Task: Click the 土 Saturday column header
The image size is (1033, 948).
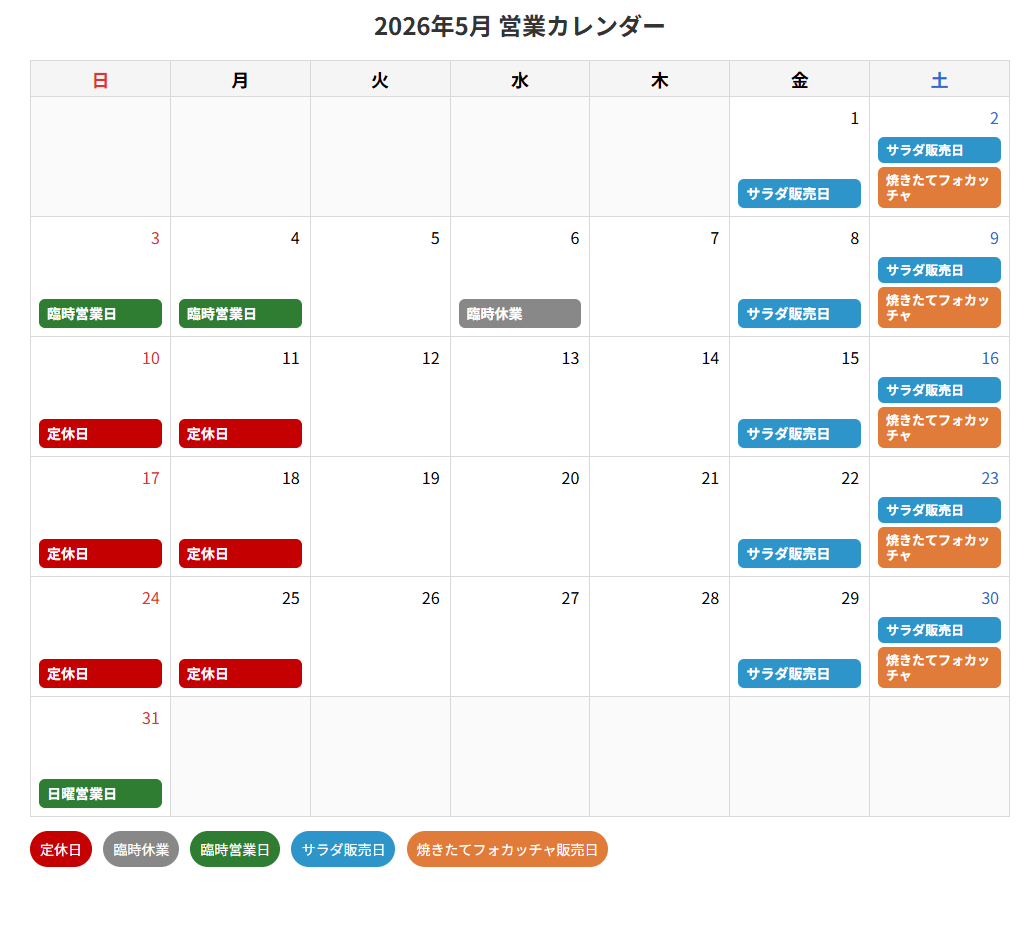Action: [x=939, y=79]
